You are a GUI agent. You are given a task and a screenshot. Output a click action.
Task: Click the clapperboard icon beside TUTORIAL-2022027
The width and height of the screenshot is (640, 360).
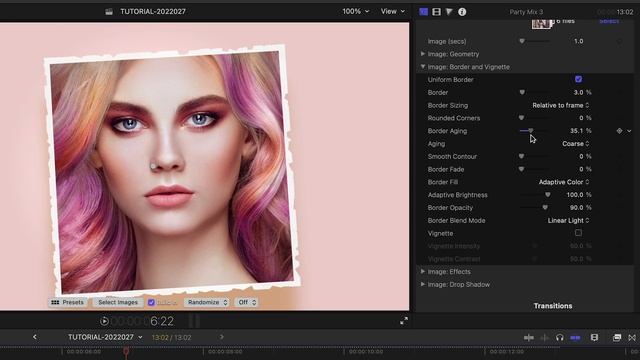(x=109, y=11)
